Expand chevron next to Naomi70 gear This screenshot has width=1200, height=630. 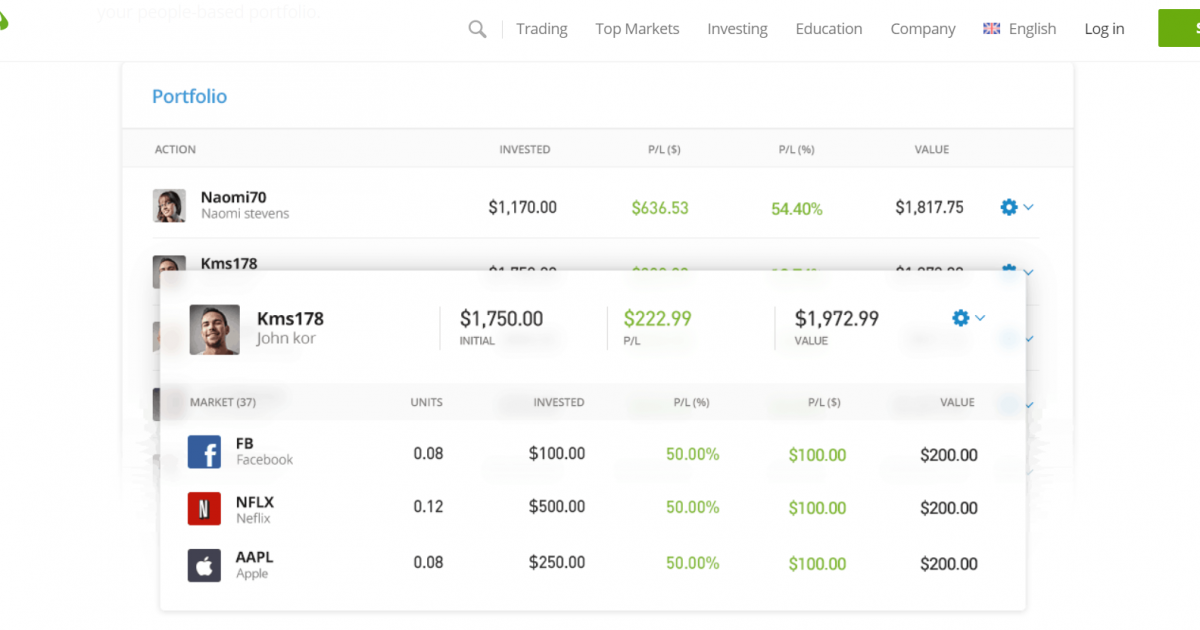(1029, 207)
